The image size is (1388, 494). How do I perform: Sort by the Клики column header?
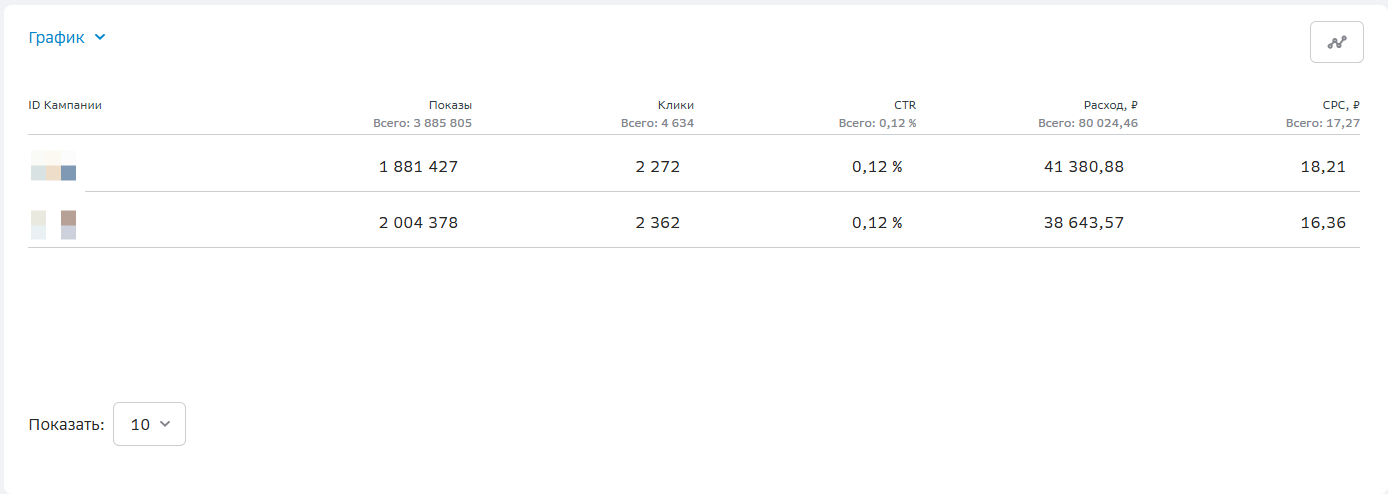click(675, 105)
